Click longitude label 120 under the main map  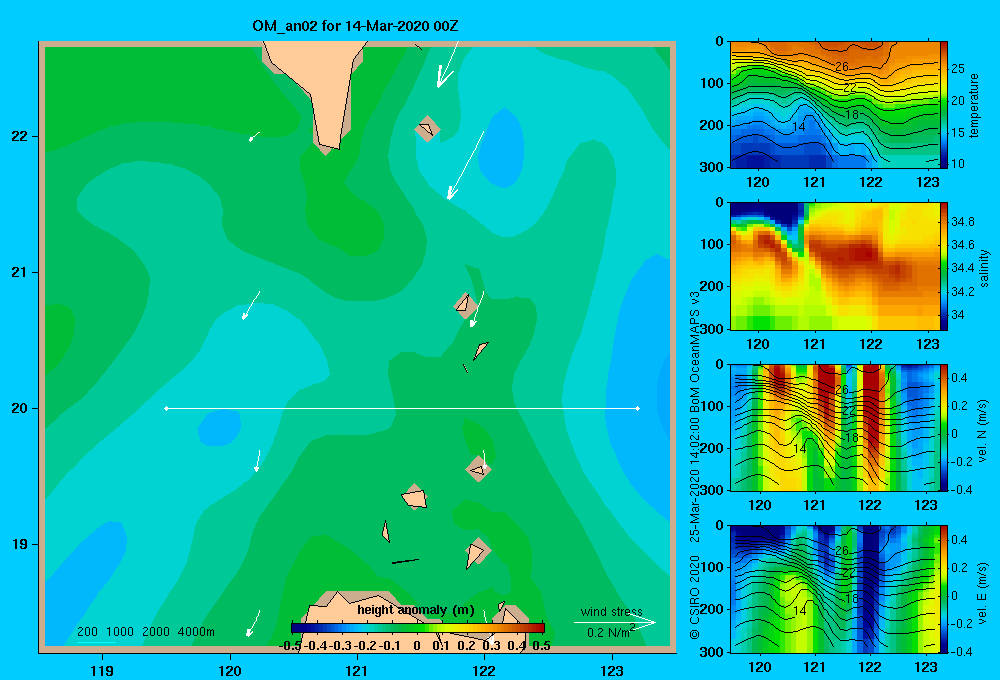point(230,670)
